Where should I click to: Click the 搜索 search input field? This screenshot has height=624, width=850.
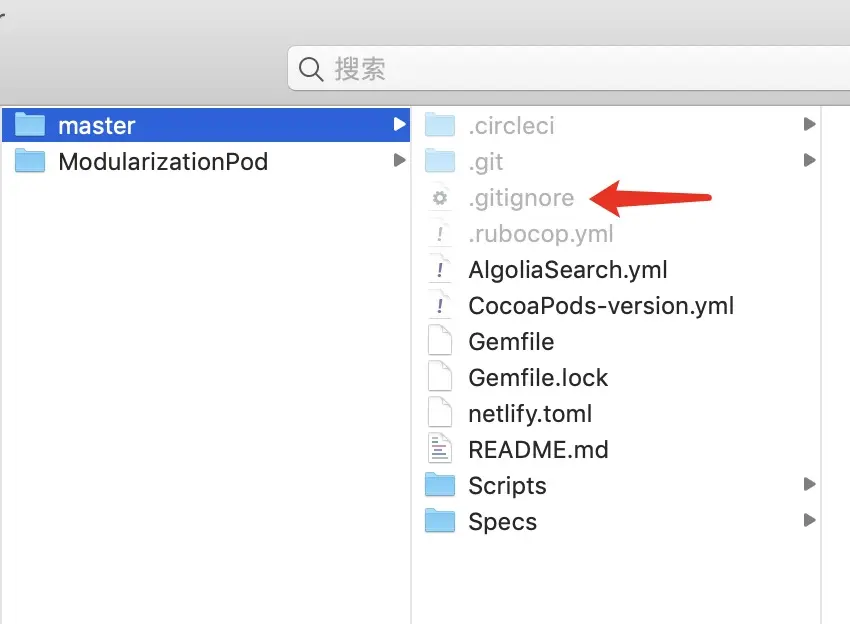click(x=569, y=68)
